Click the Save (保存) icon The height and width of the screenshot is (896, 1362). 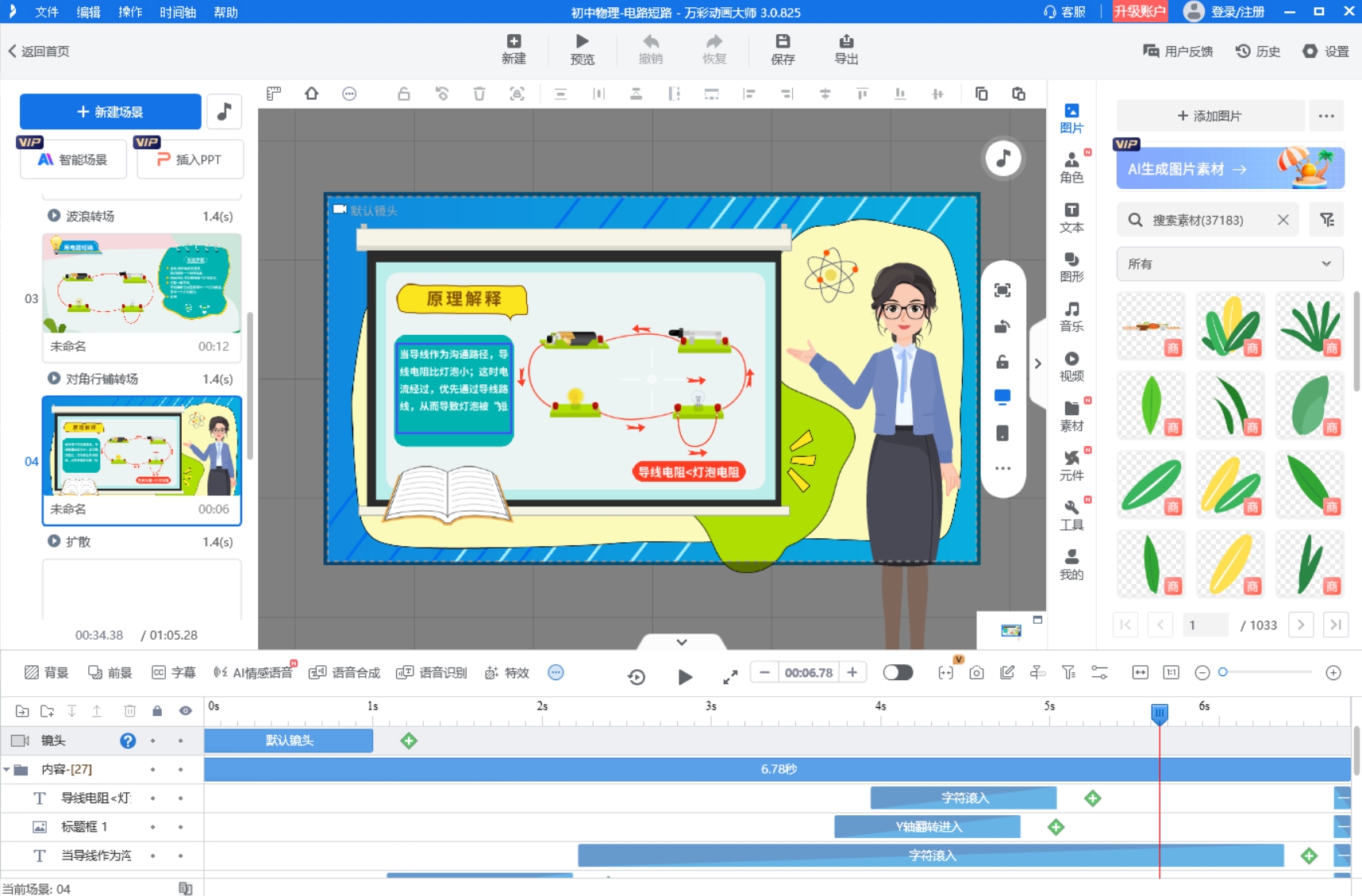pos(783,42)
